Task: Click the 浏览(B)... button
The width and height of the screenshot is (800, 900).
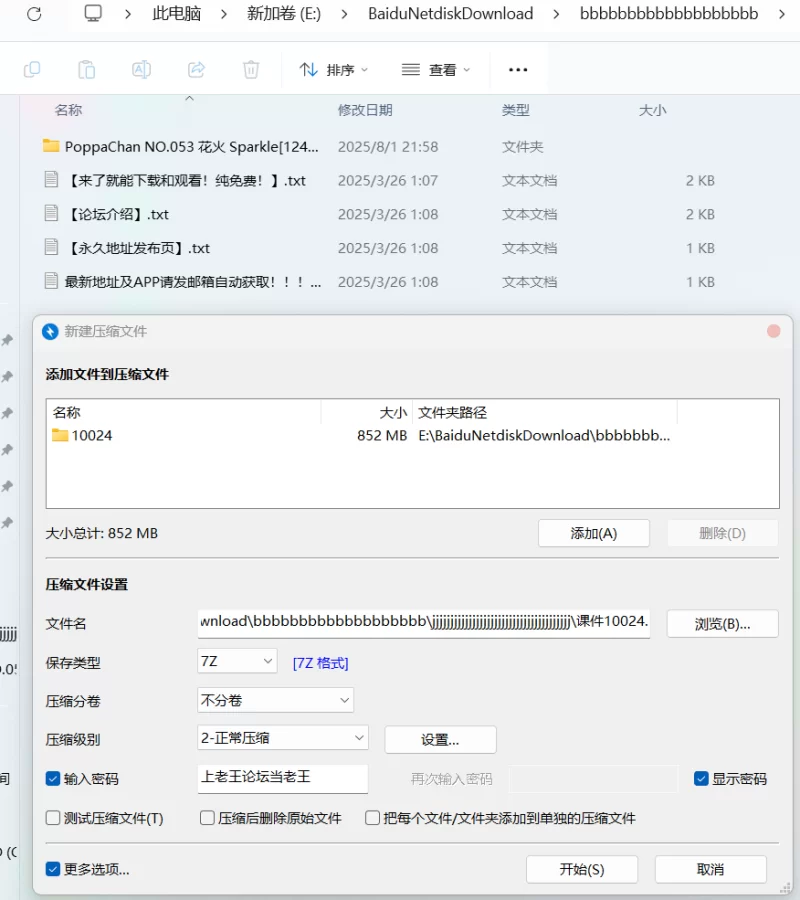Action: 723,623
